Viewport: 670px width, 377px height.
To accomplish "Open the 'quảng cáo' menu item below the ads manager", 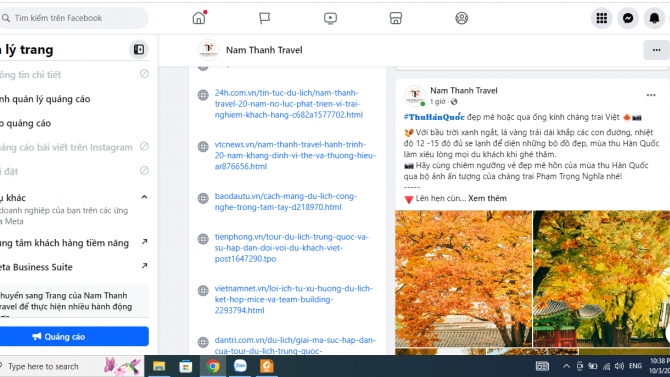I will (73, 123).
